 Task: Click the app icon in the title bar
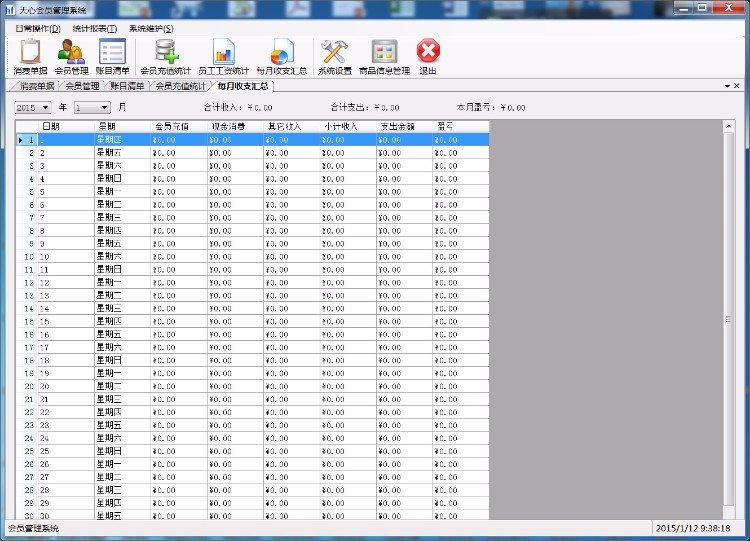10,10
